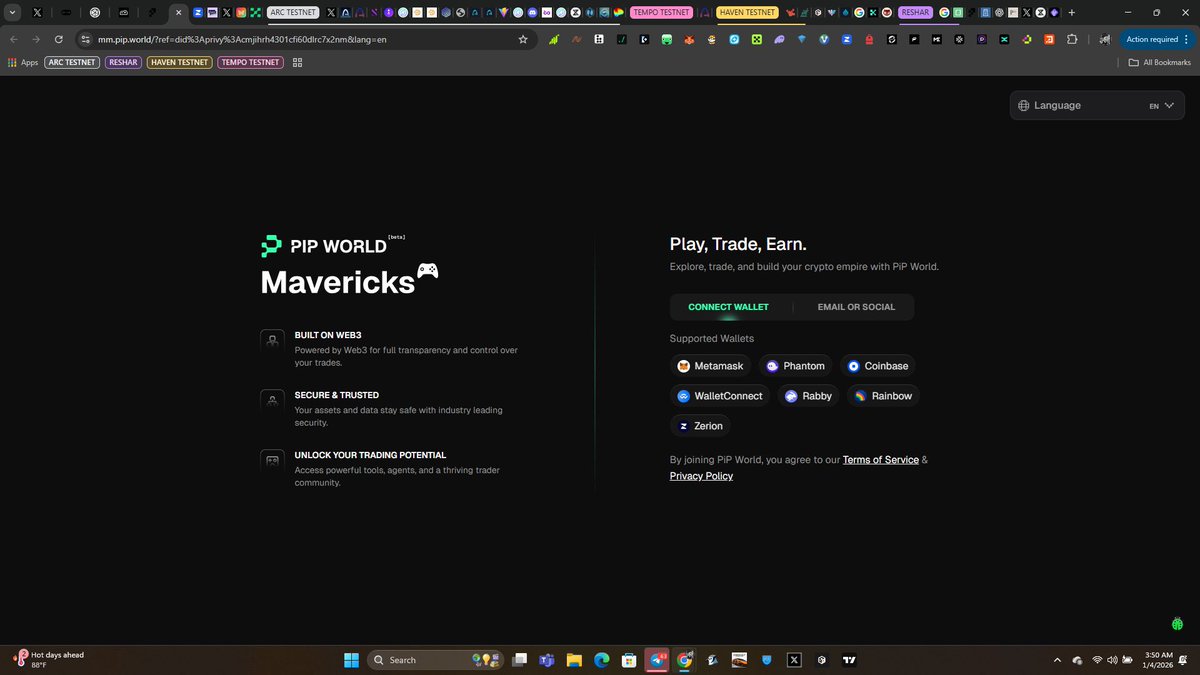Open the RESHAR bookmark
1200x675 pixels.
point(123,62)
